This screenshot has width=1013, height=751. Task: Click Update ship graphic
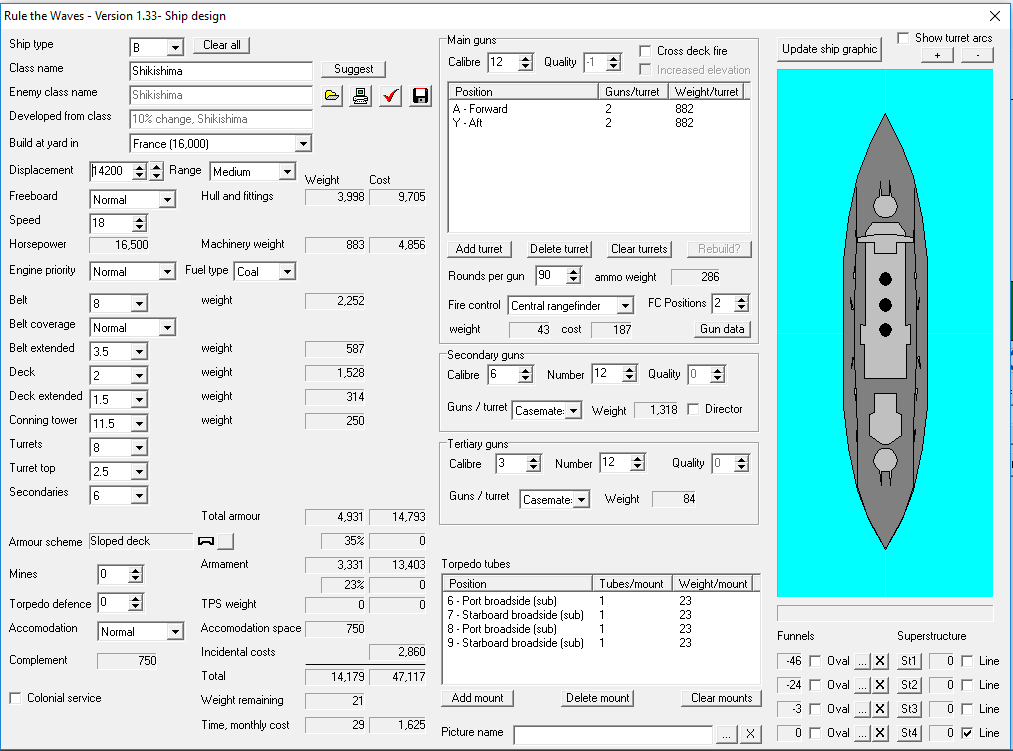[829, 49]
